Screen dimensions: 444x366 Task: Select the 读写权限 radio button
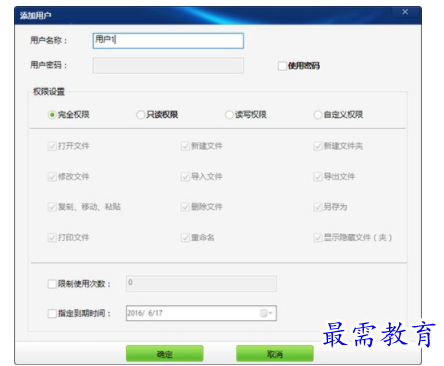tap(229, 115)
